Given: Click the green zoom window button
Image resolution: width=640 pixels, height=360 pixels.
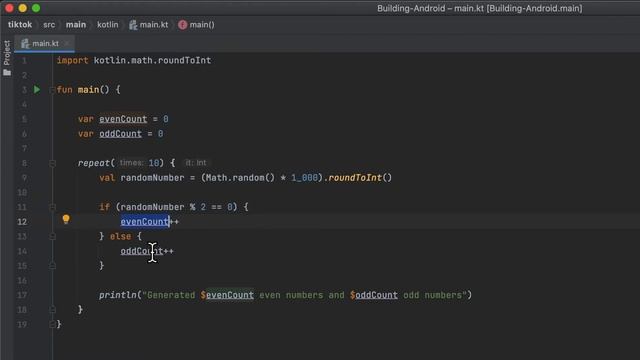Looking at the screenshot, I should (36, 8).
